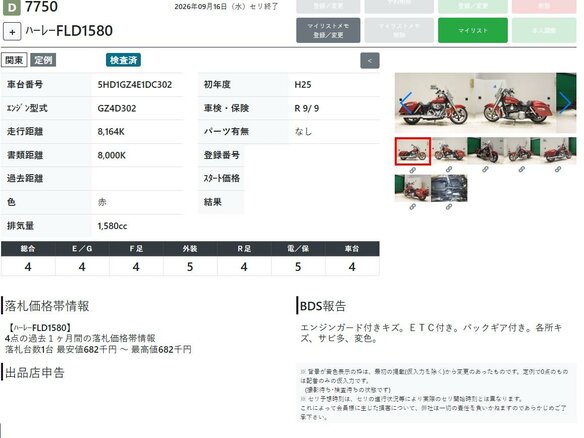
Task: Click the ハーレーFLD1580 model title
Action: pyautogui.click(x=69, y=31)
